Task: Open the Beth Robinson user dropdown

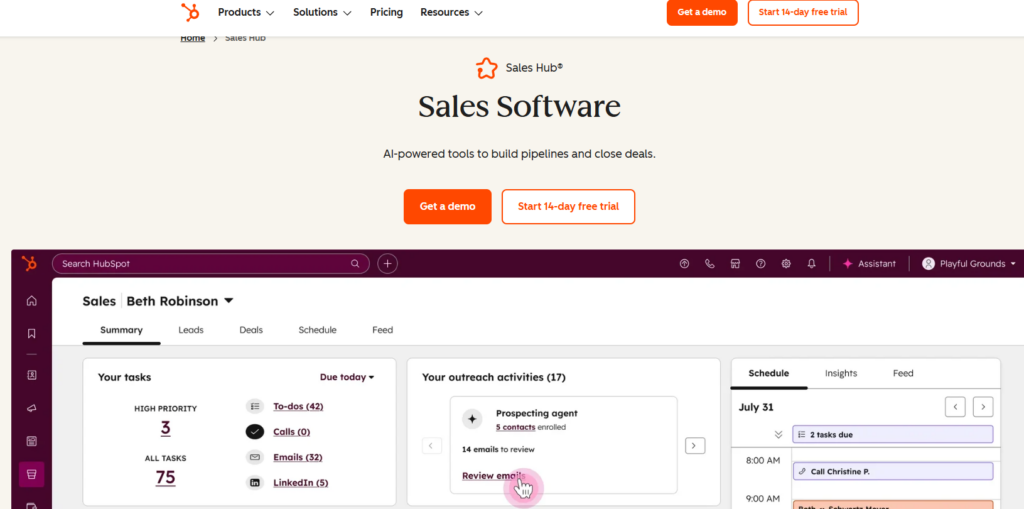Action: tap(180, 301)
